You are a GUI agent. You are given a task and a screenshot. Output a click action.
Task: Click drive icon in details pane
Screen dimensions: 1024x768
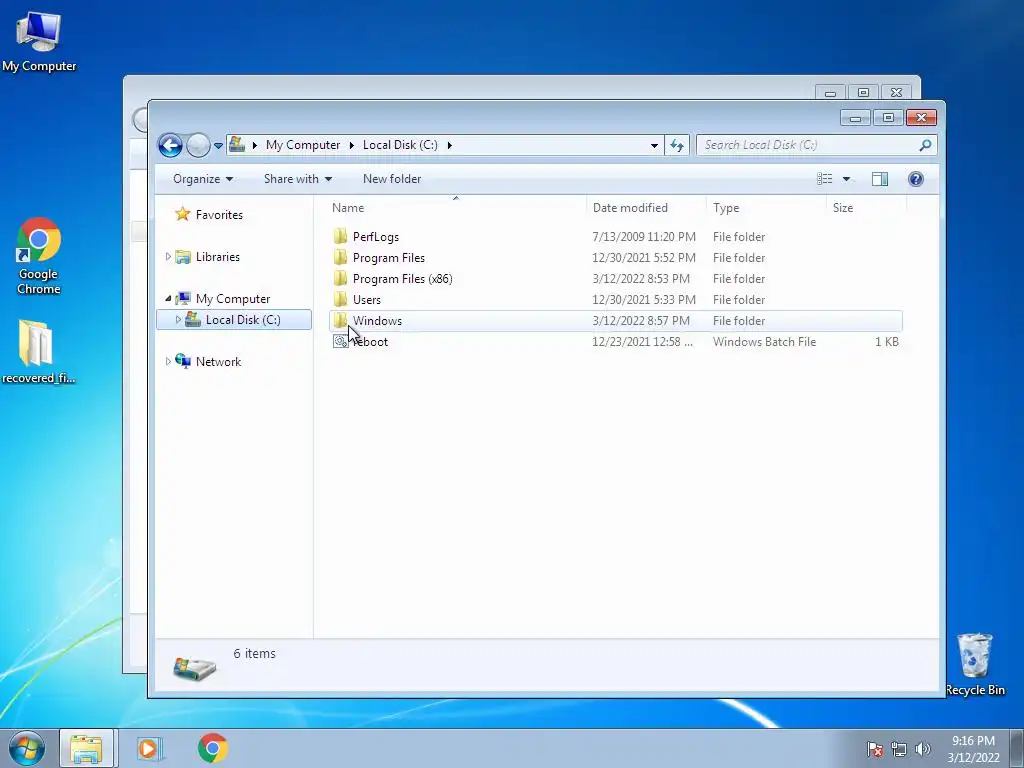(x=195, y=668)
